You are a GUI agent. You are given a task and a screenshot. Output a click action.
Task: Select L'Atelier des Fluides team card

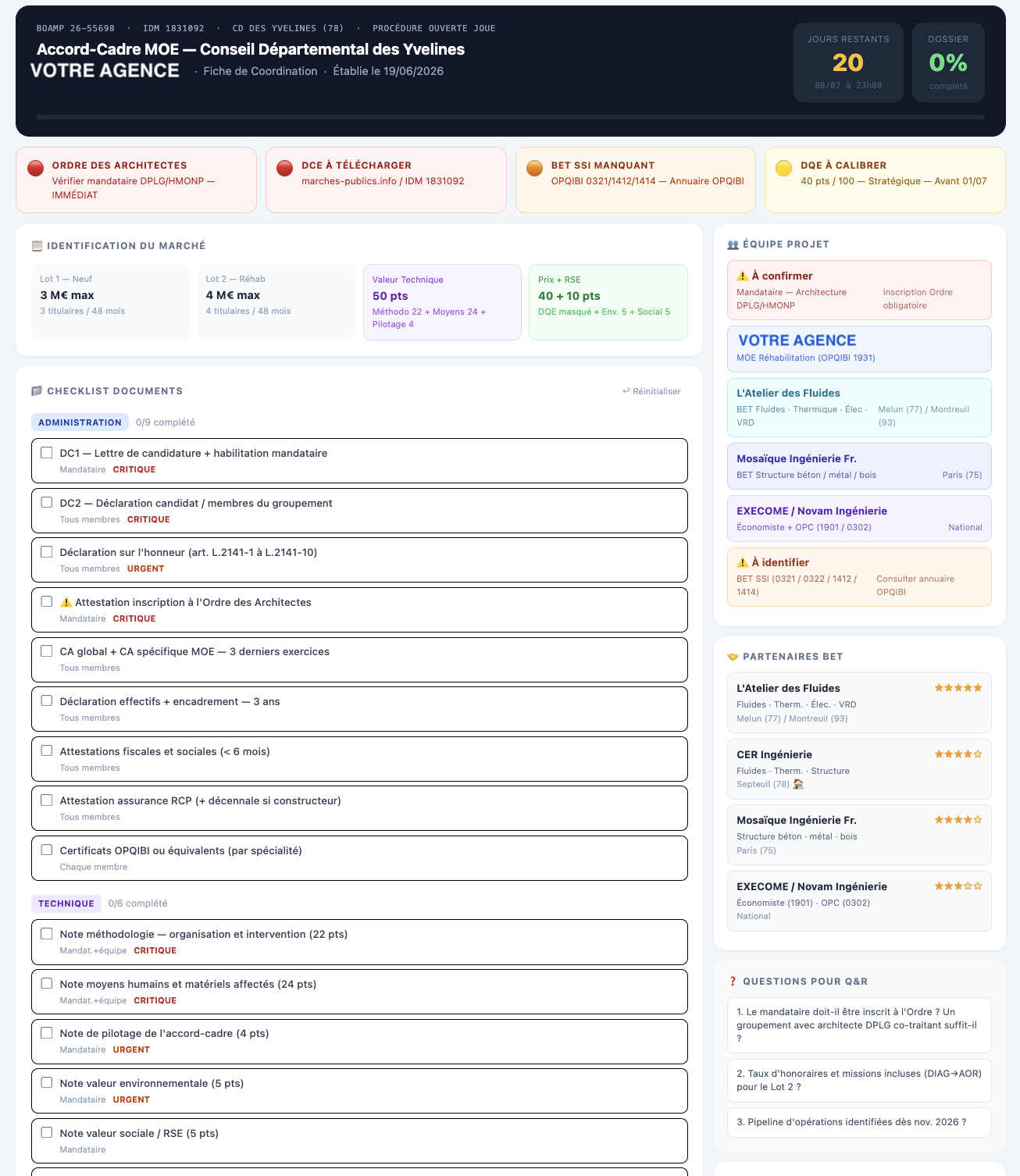click(x=859, y=408)
